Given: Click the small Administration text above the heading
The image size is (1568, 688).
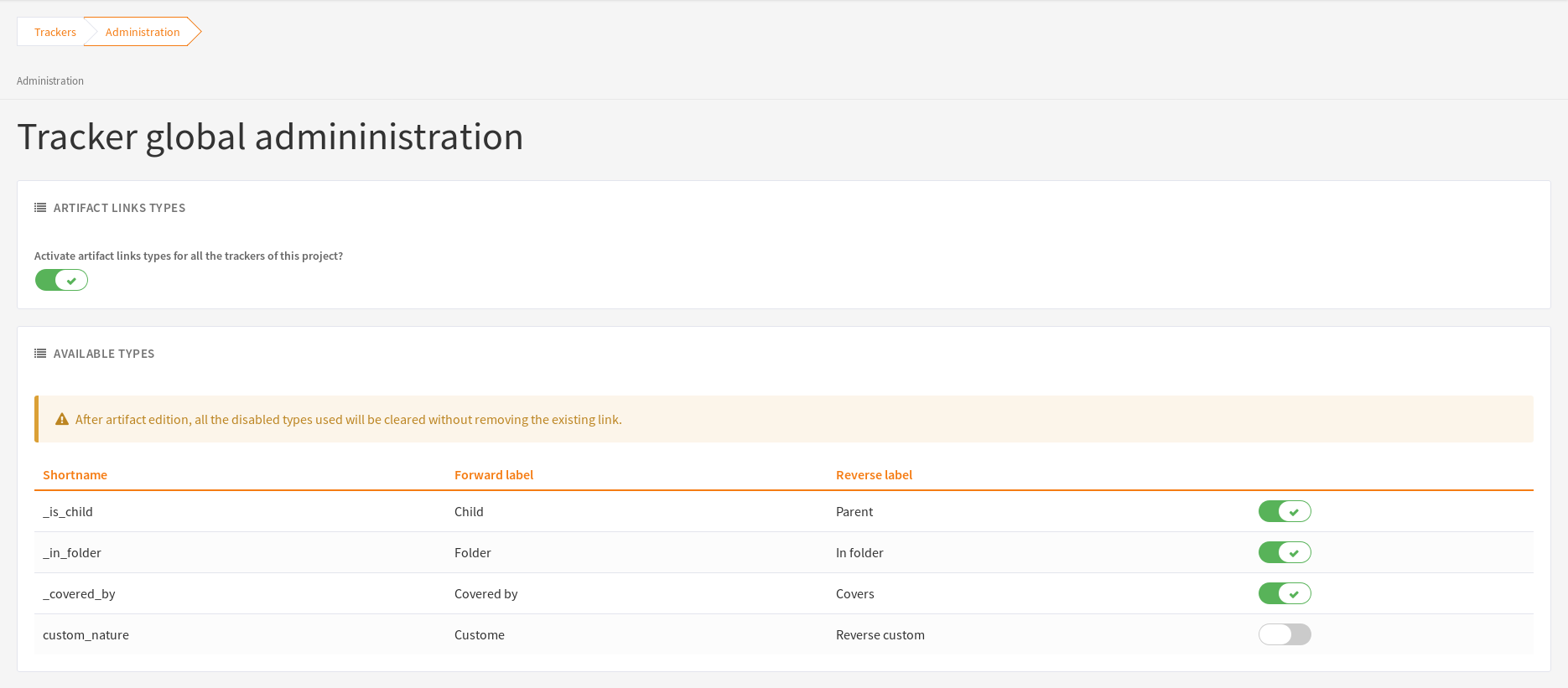Looking at the screenshot, I should pyautogui.click(x=50, y=81).
